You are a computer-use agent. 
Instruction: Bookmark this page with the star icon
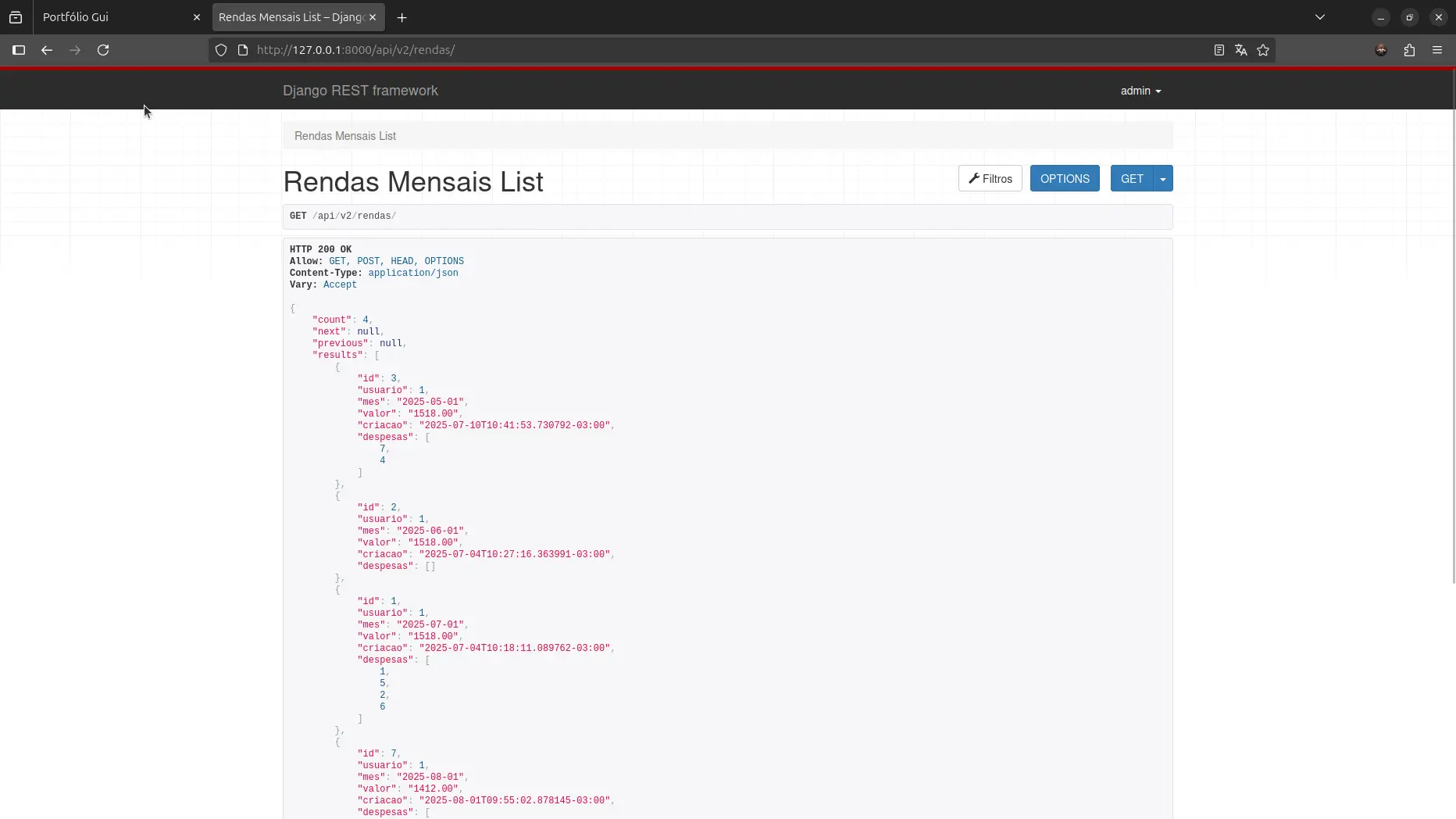click(1263, 50)
